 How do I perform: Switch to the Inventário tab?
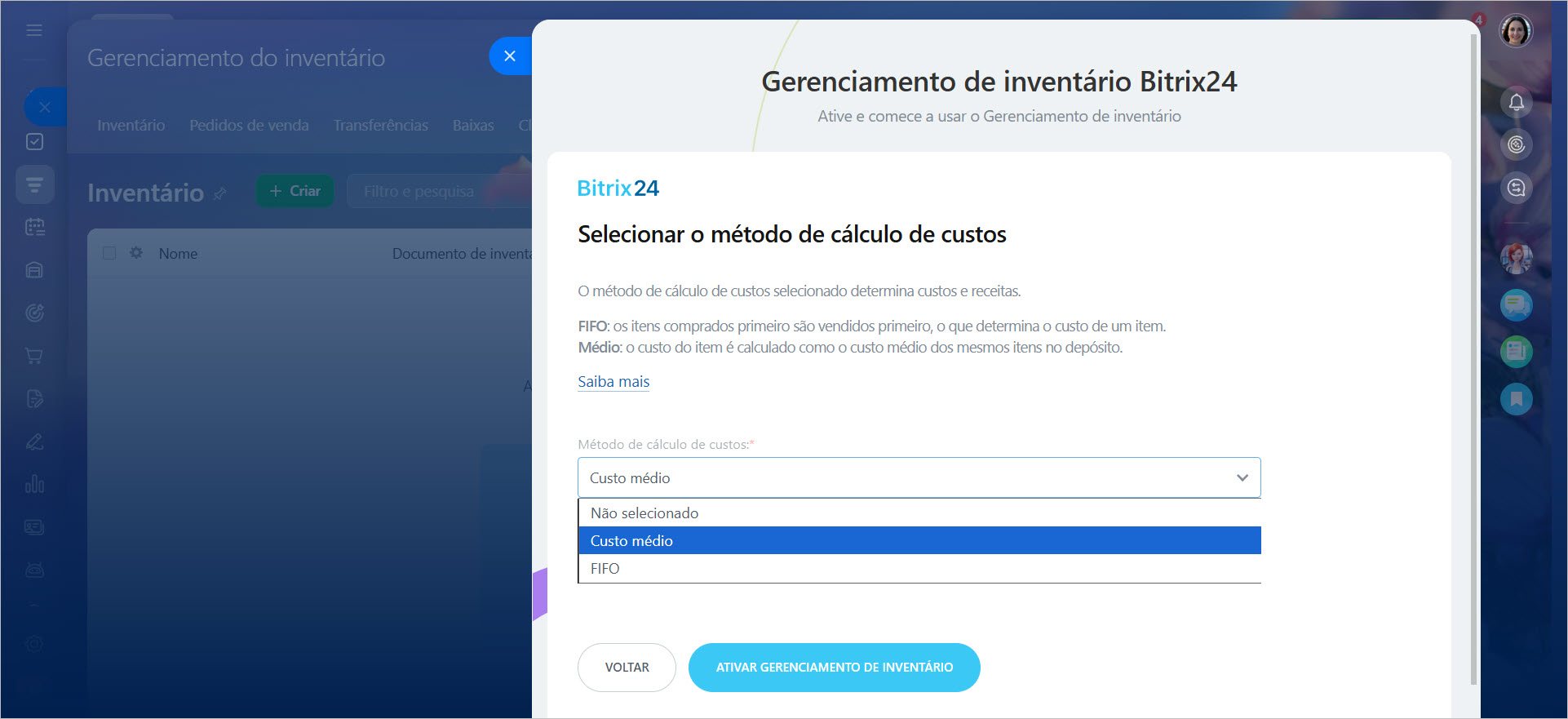coord(131,125)
